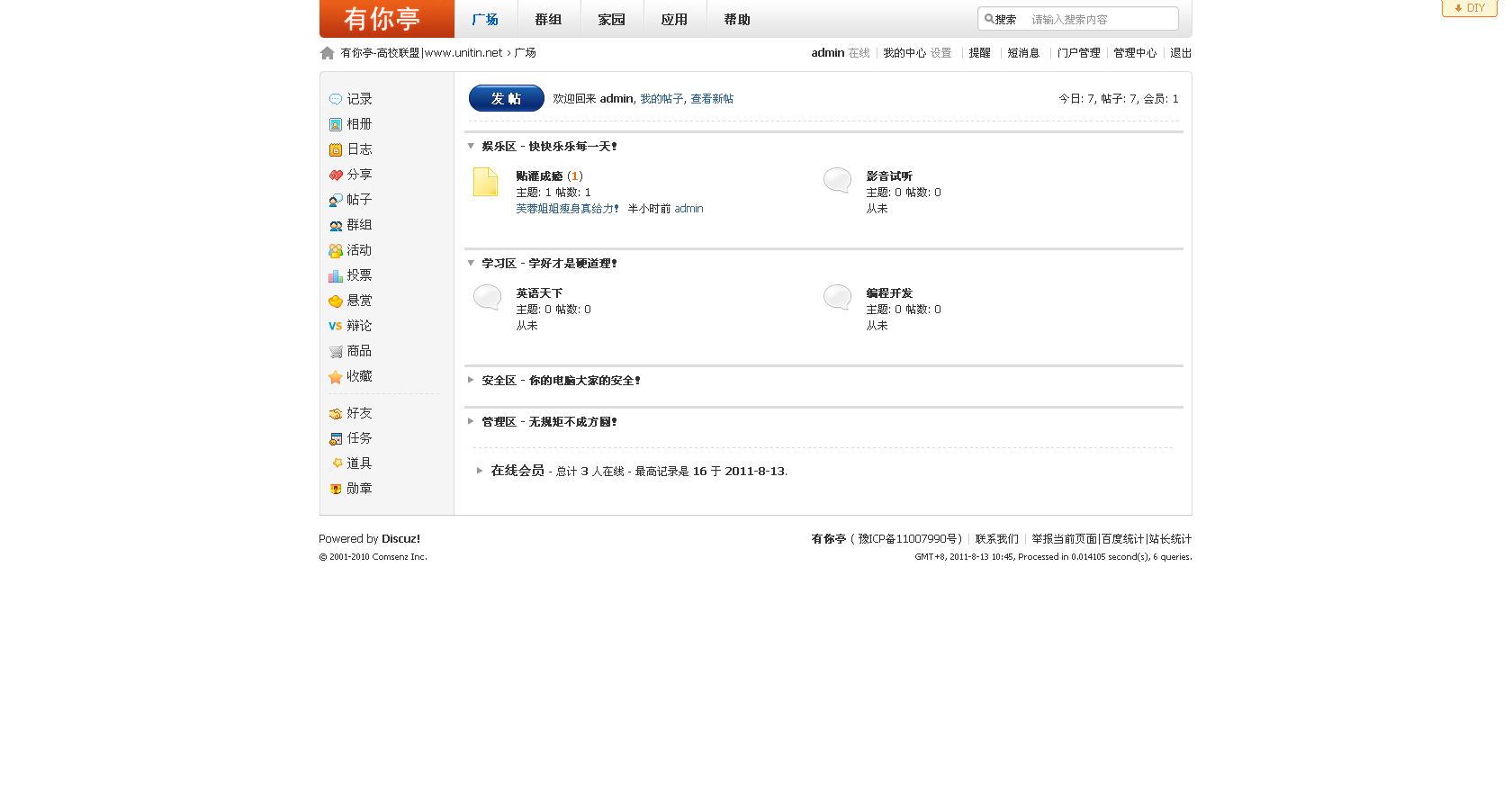The width and height of the screenshot is (1512, 810).
Task: Click the admin author link beside 半小时前
Action: pos(688,209)
